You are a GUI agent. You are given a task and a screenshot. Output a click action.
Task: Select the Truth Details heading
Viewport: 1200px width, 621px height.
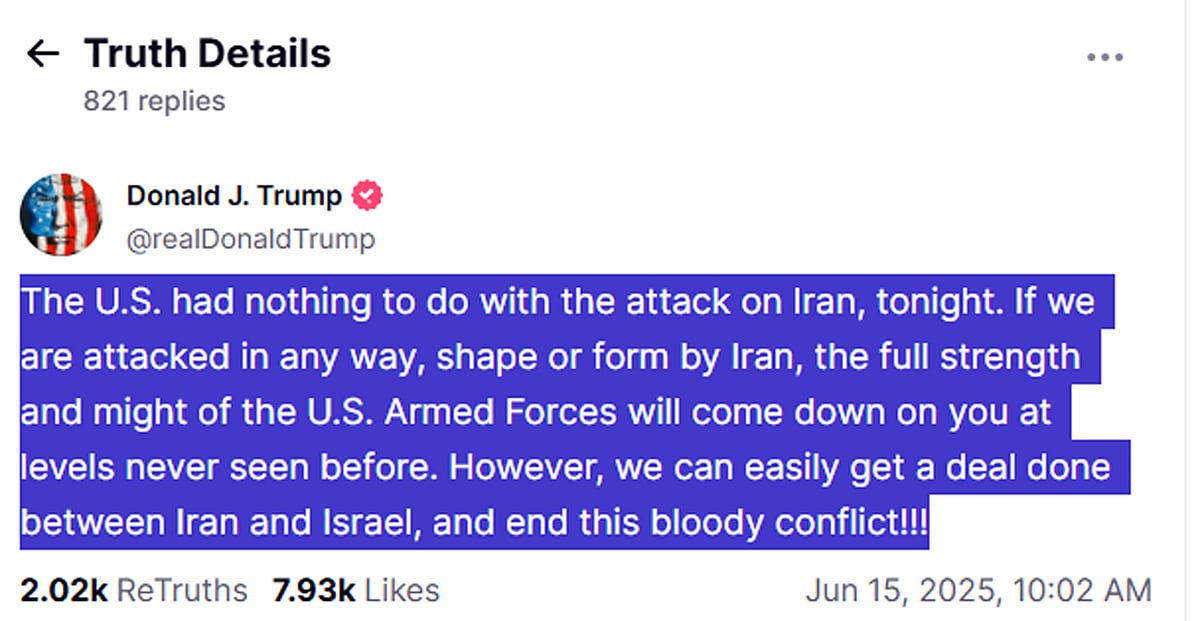coord(207,54)
